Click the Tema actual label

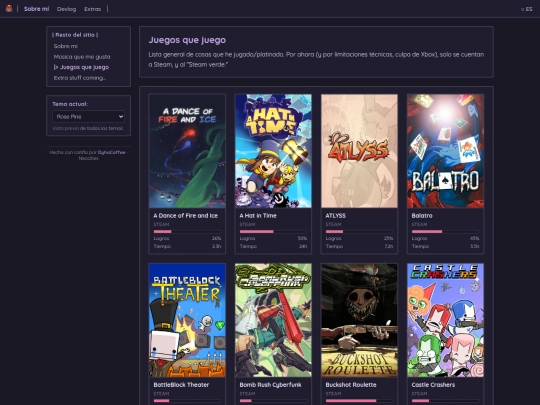(70, 104)
